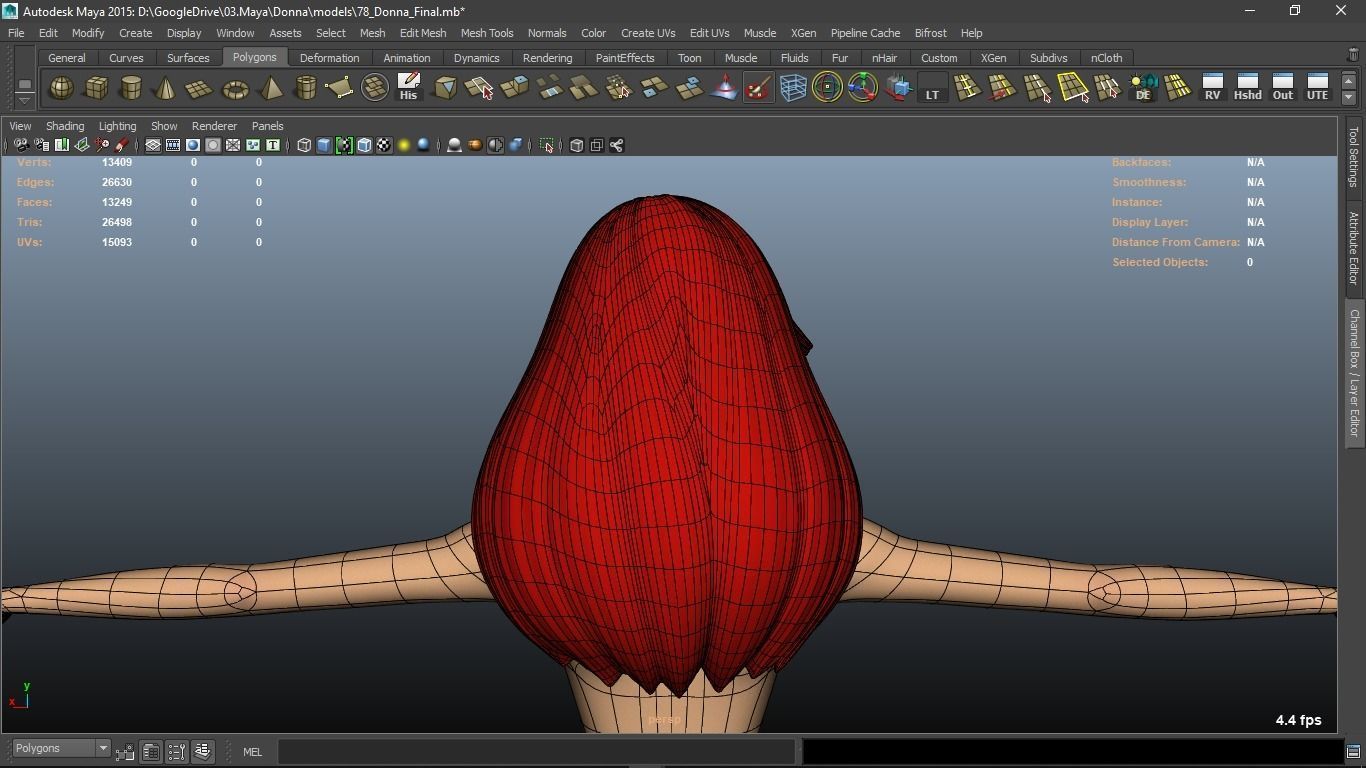The width and height of the screenshot is (1366, 768).
Task: Open Out Outliner shelf button
Action: (x=1282, y=88)
